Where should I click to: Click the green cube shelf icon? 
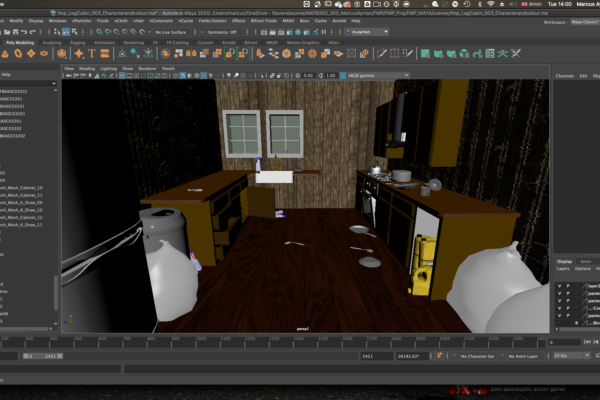point(464,54)
